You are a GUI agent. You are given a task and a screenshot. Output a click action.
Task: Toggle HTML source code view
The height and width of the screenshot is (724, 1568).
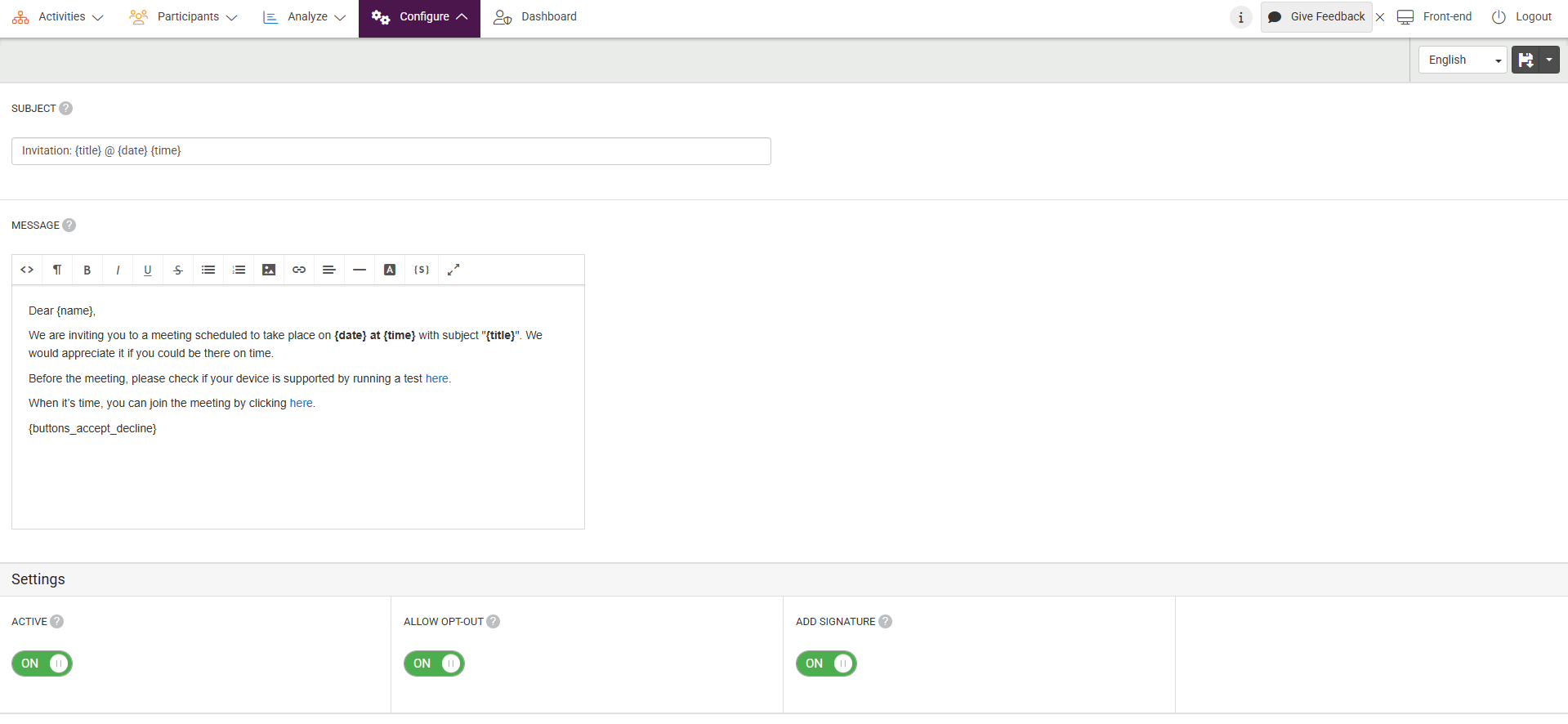27,270
